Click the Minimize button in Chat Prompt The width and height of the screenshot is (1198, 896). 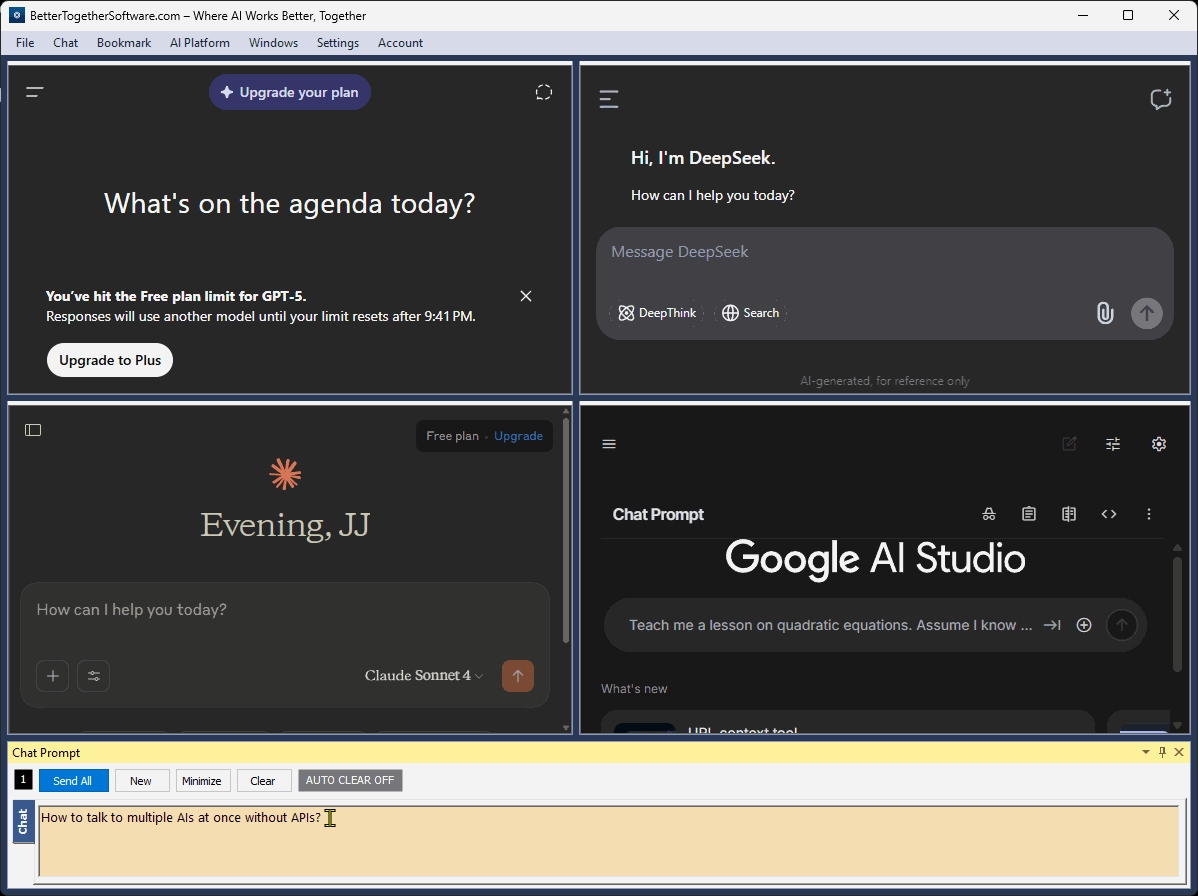pyautogui.click(x=202, y=781)
